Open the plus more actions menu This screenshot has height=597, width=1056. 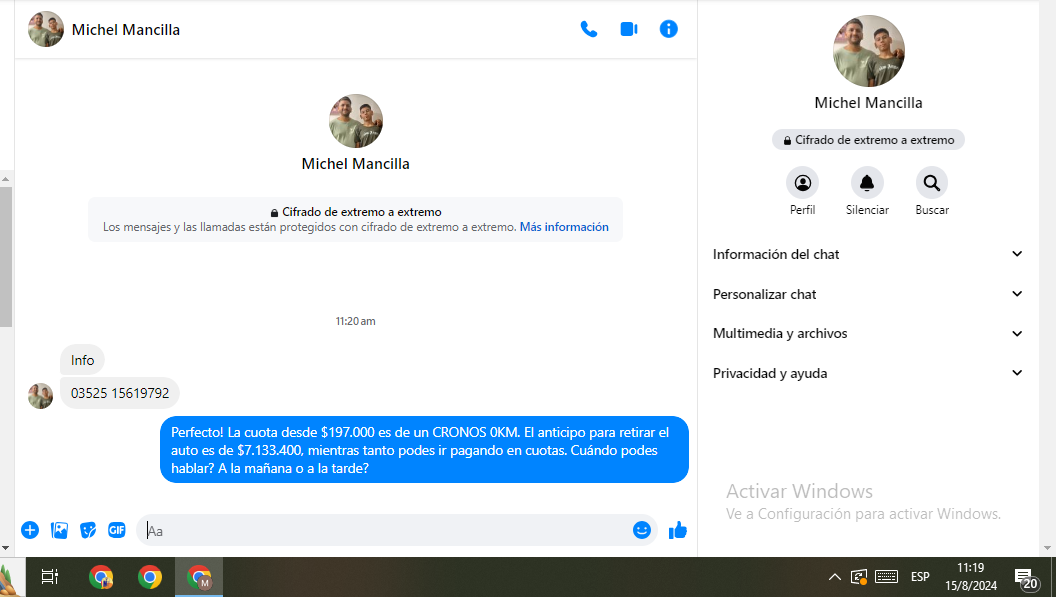(x=30, y=530)
